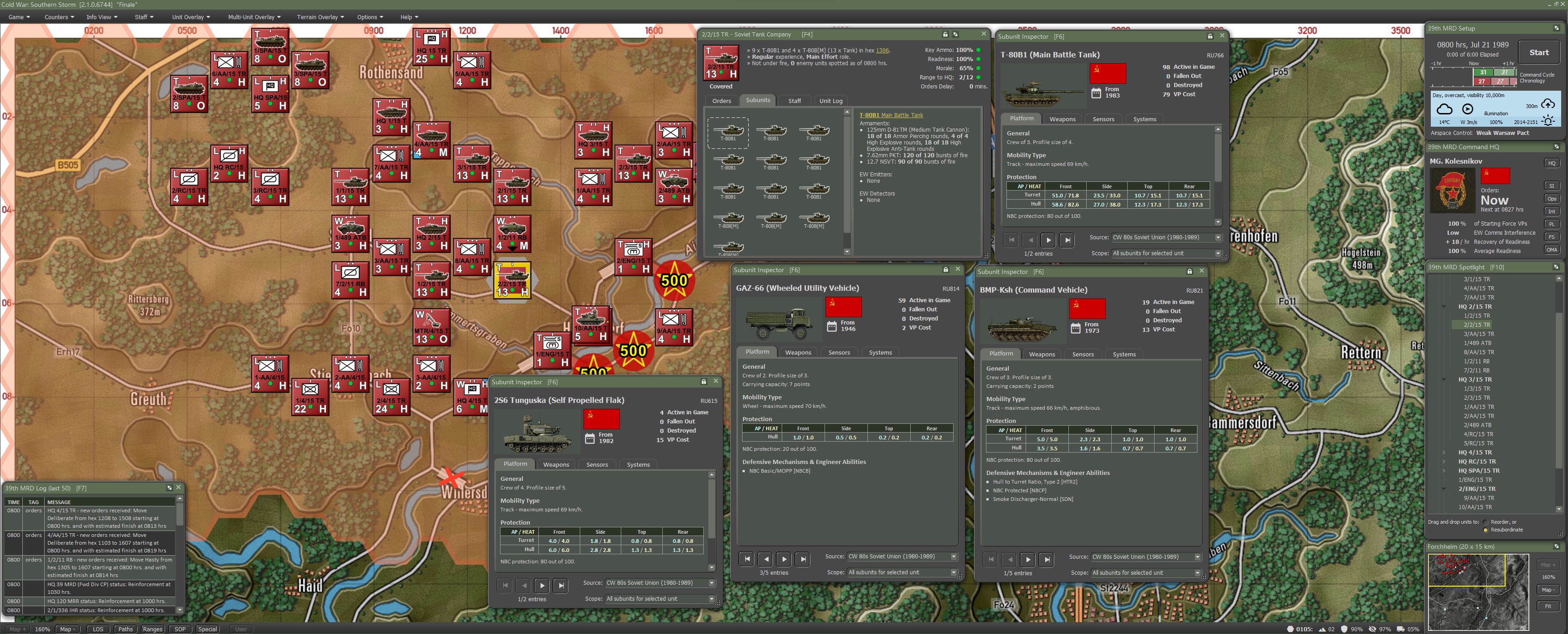Screen dimensions: 1568x634
Task: Open the Ops staff button in Command HQ
Action: [x=1552, y=199]
